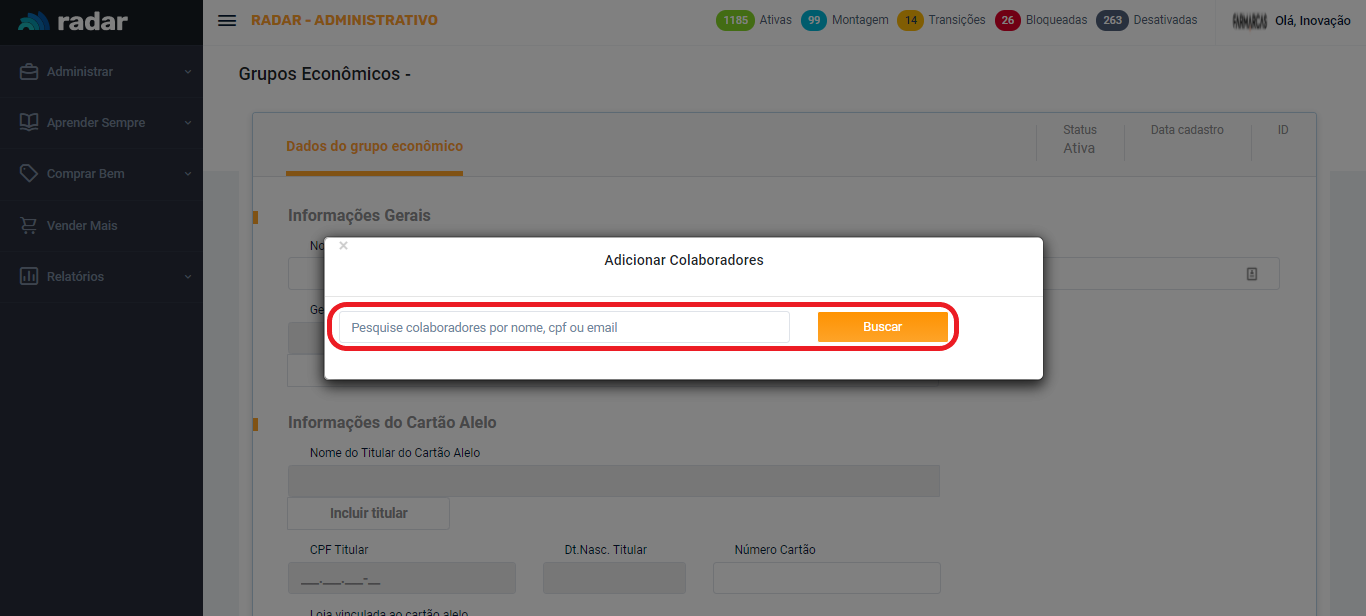Click the Vender Mais cart icon
The width and height of the screenshot is (1366, 616).
click(29, 226)
